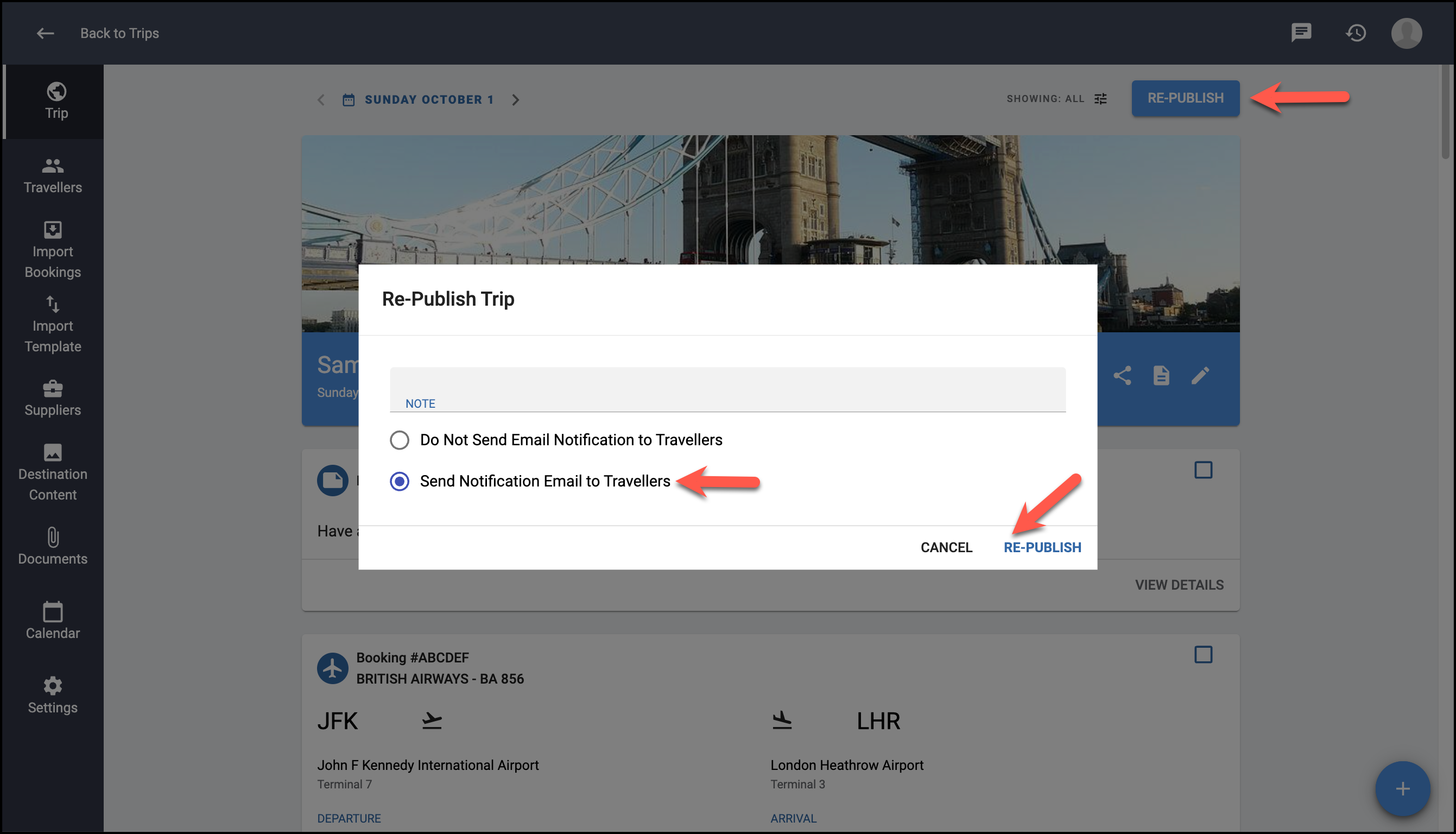Open the messages chat icon
This screenshot has width=1456, height=834.
(1301, 33)
